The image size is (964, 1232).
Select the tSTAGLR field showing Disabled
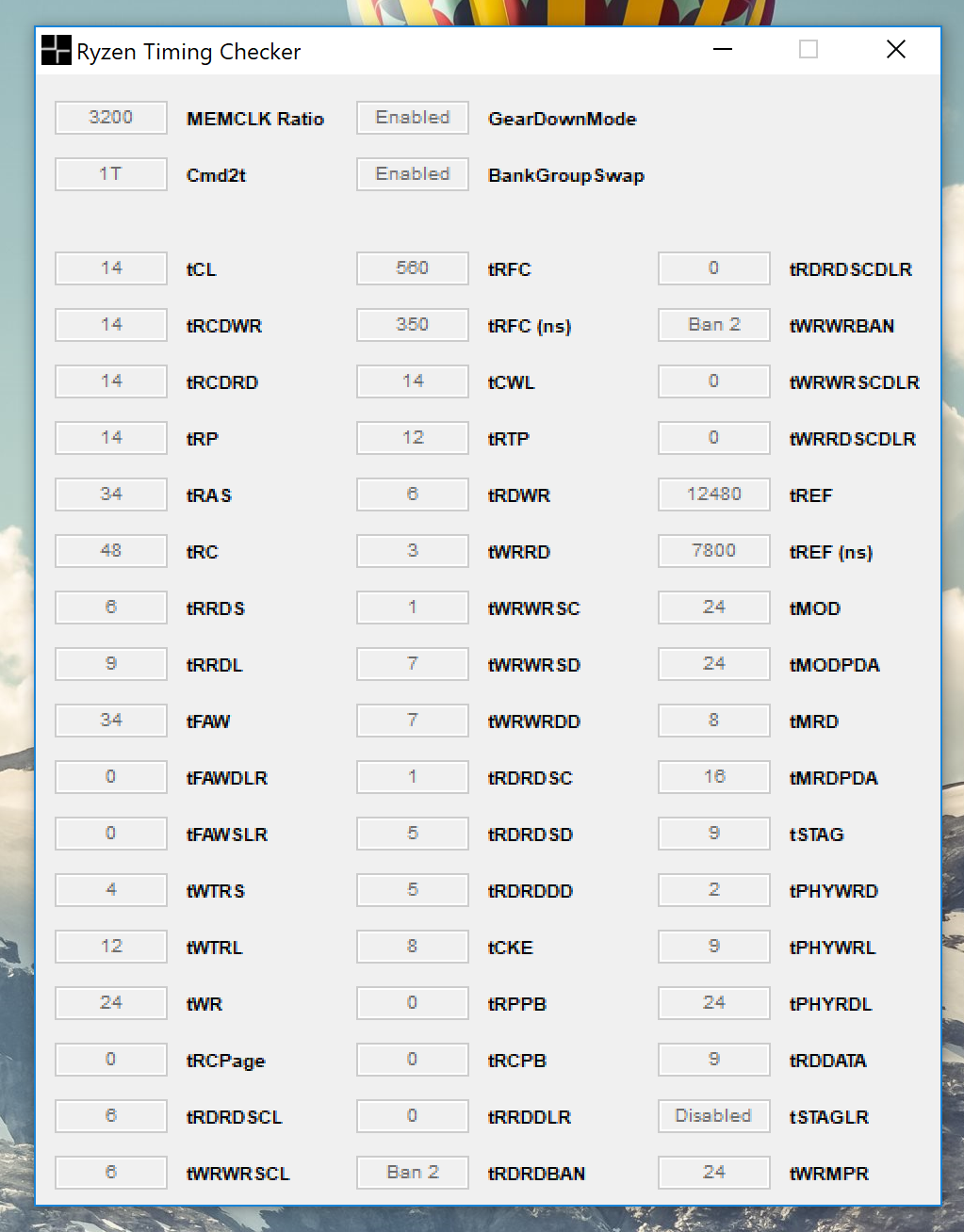click(714, 1116)
